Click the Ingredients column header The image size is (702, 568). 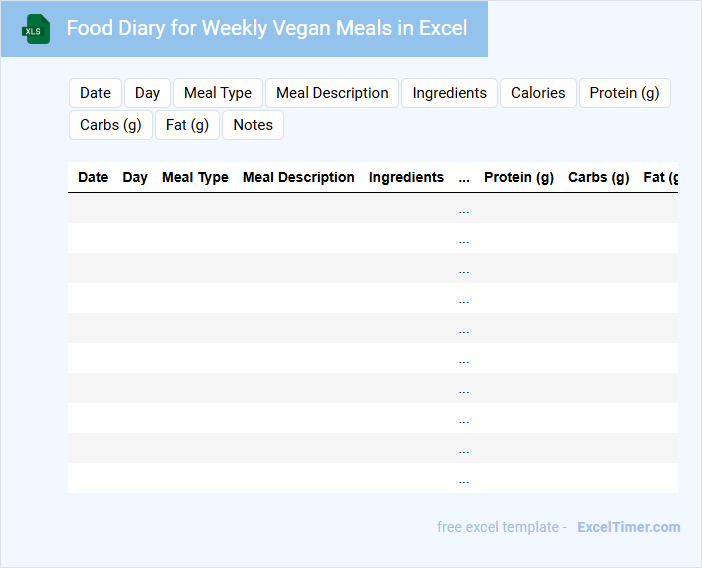coord(406,177)
